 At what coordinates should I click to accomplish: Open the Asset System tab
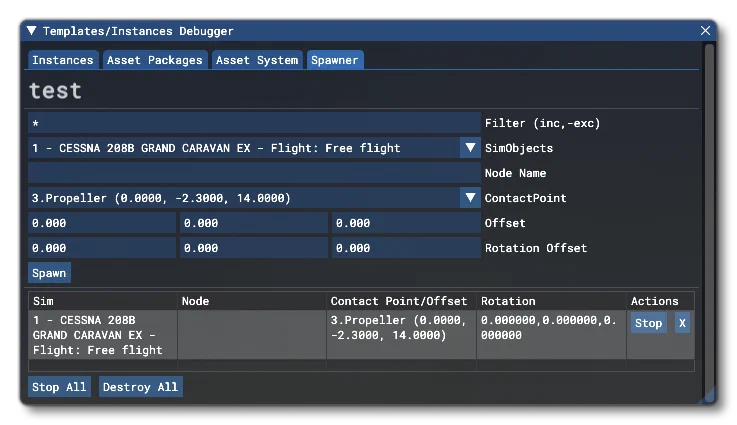257,60
